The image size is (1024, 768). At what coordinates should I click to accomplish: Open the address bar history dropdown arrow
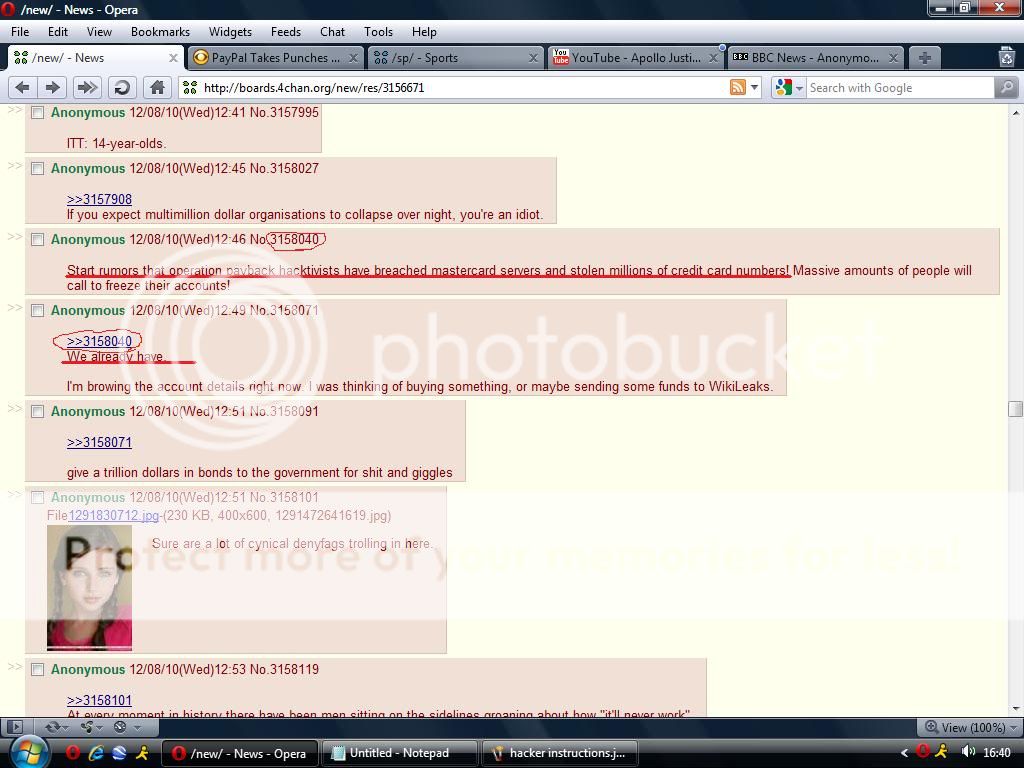pos(755,88)
